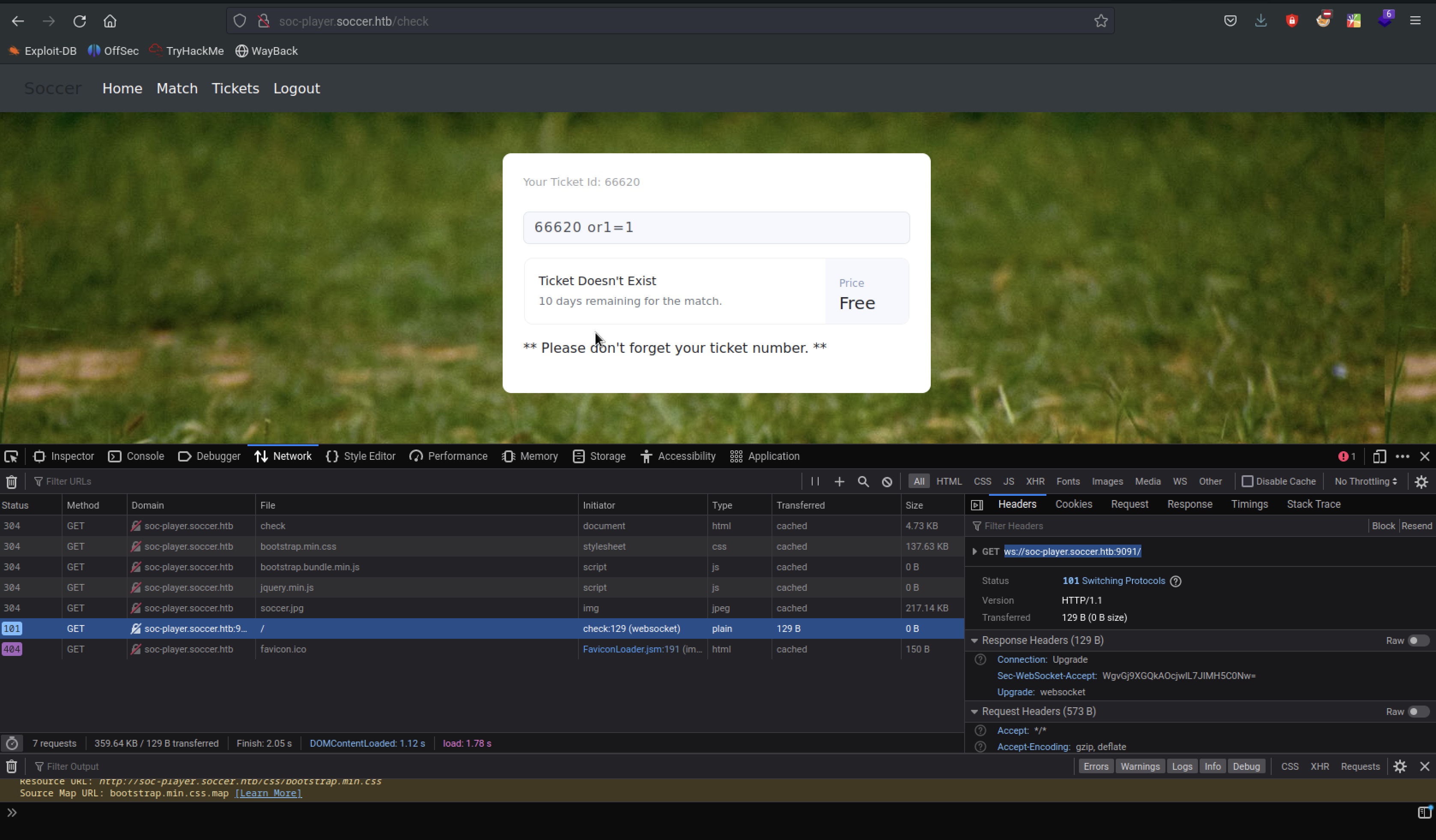
Task: Collapse the Response Headers section
Action: tap(974, 640)
